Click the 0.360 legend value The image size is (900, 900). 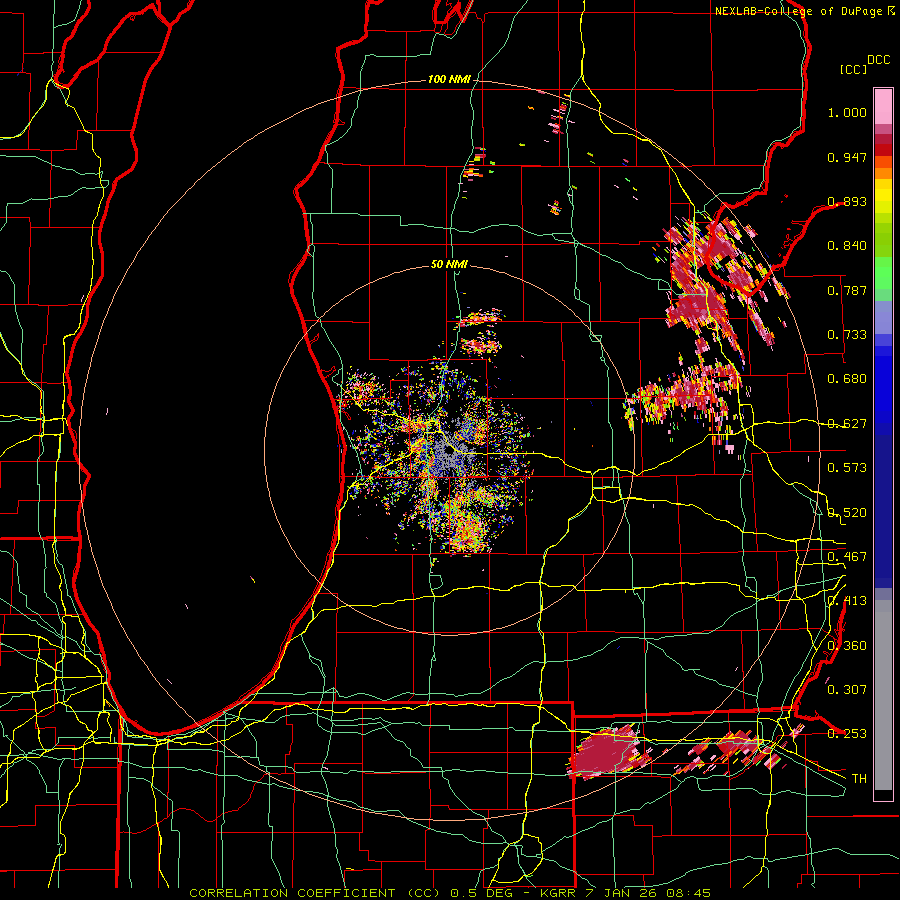(847, 646)
